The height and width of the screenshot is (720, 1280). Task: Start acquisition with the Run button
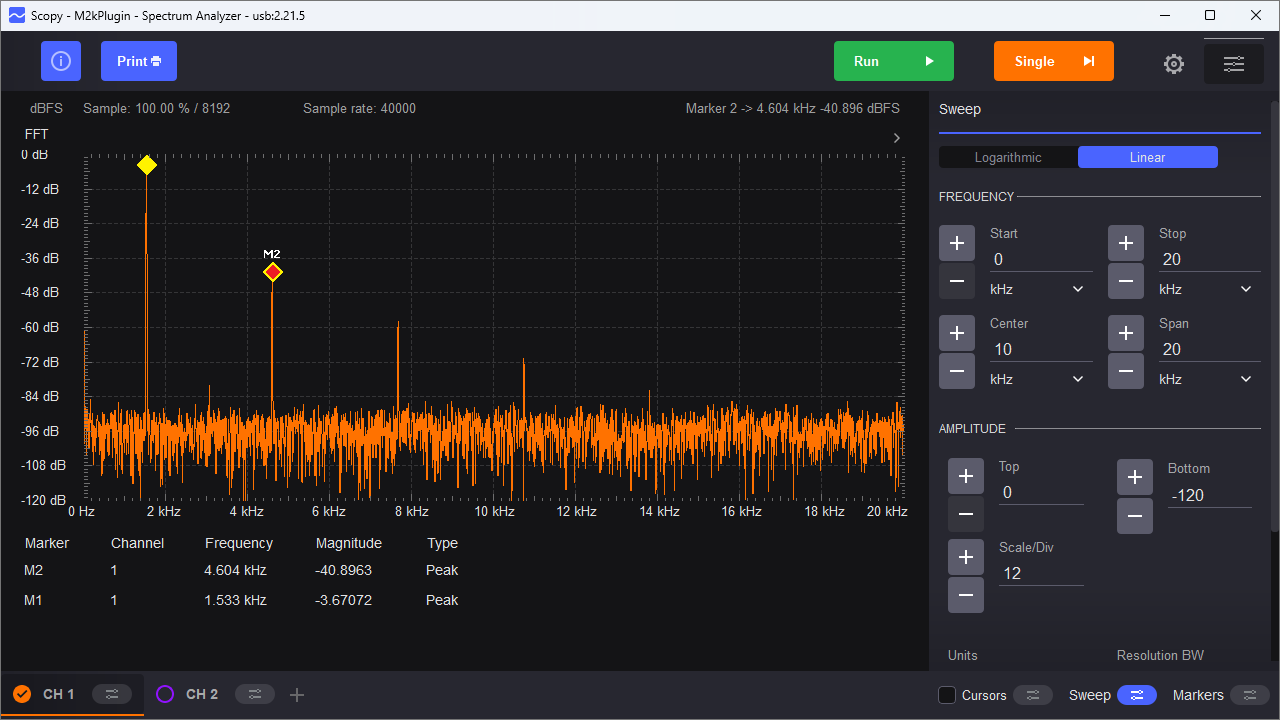893,61
